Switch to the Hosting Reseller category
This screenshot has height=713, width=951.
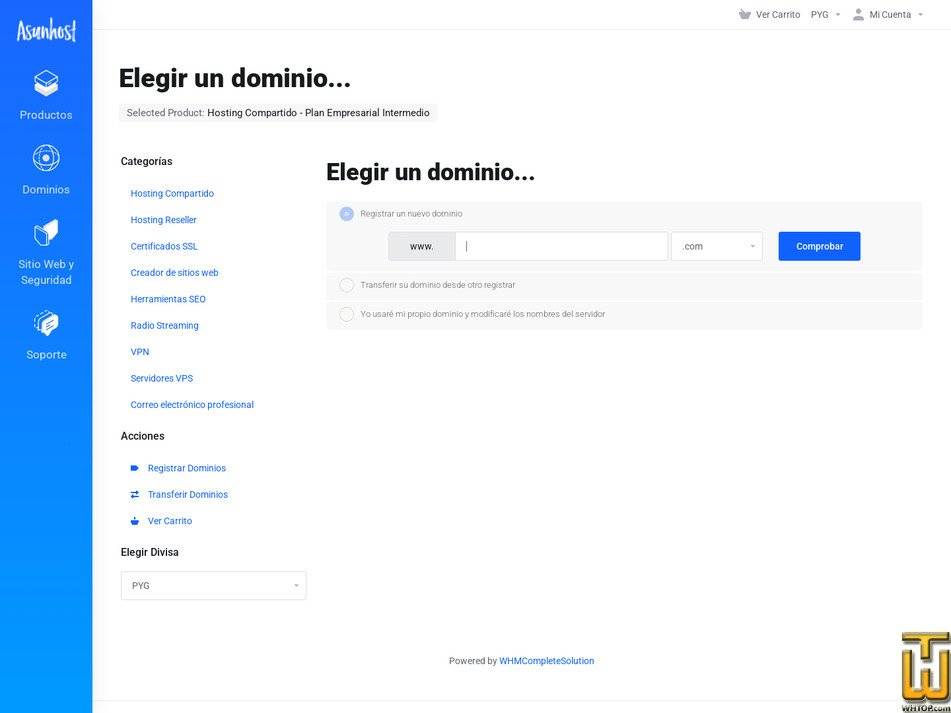(163, 219)
